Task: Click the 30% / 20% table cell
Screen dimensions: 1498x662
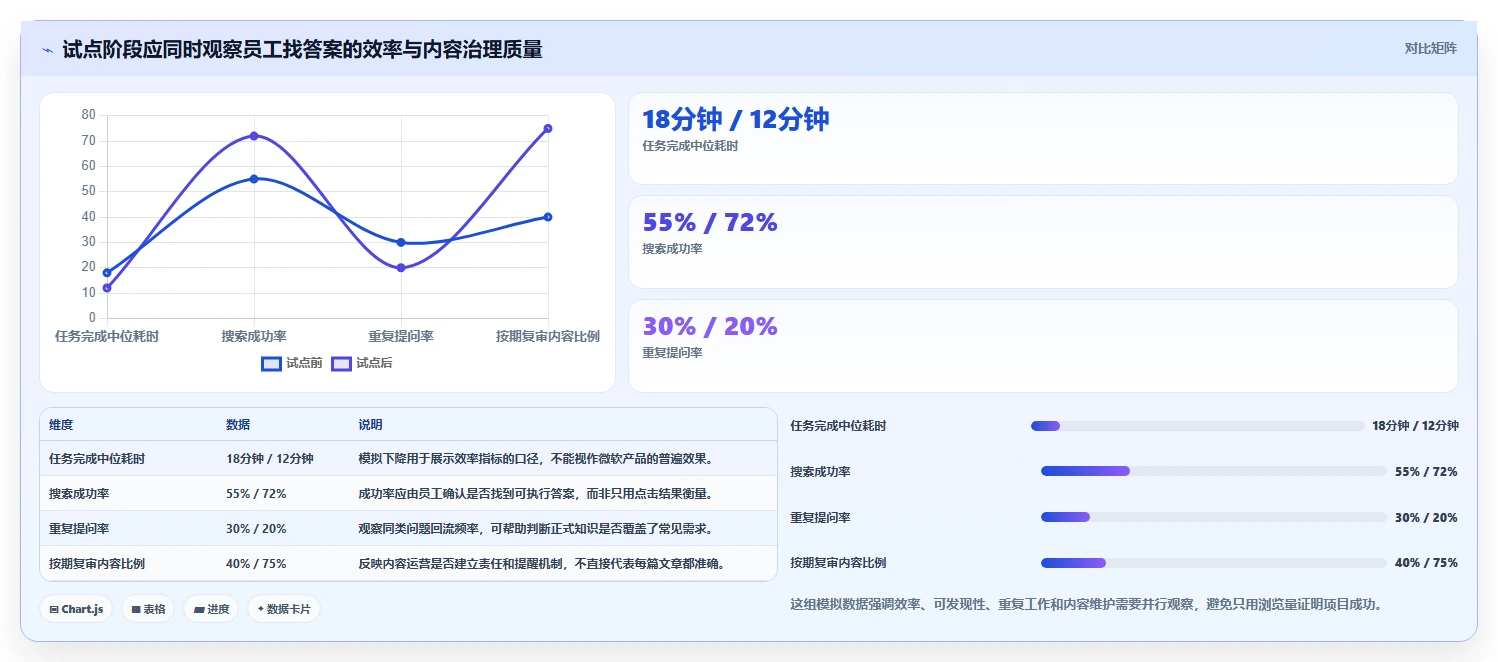Action: coord(256,529)
